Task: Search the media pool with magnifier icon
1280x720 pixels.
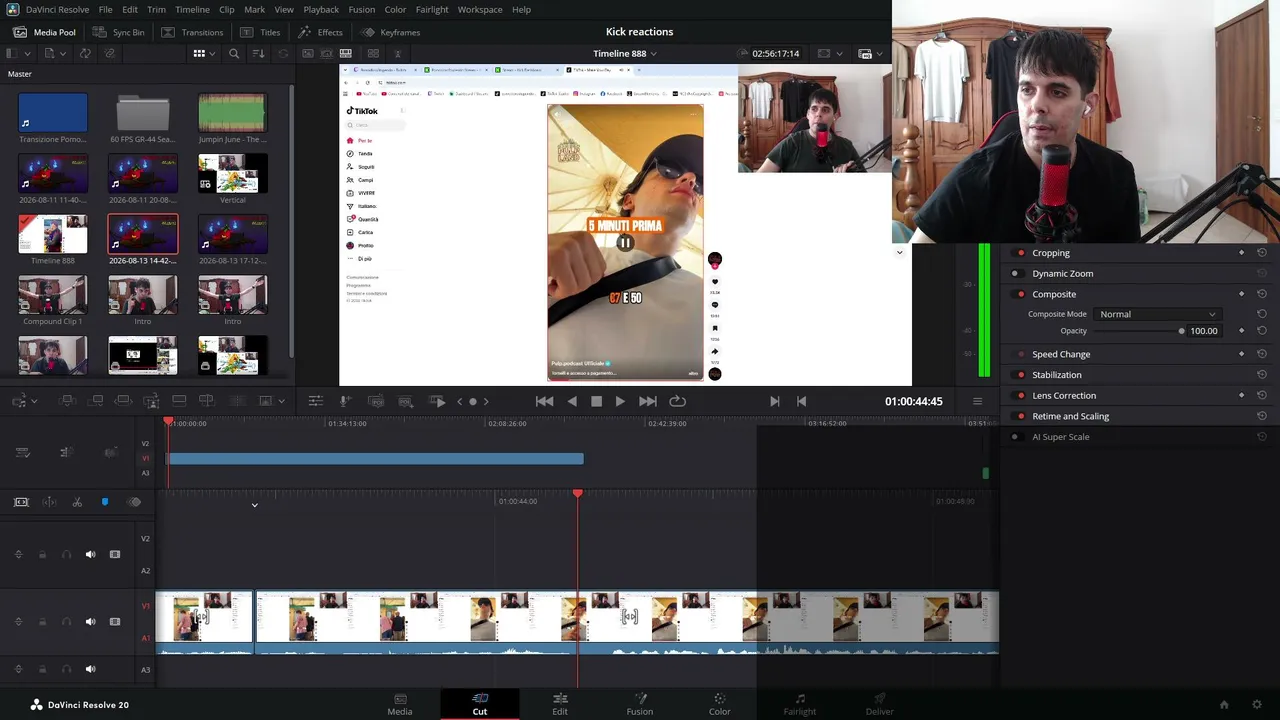Action: click(x=234, y=53)
